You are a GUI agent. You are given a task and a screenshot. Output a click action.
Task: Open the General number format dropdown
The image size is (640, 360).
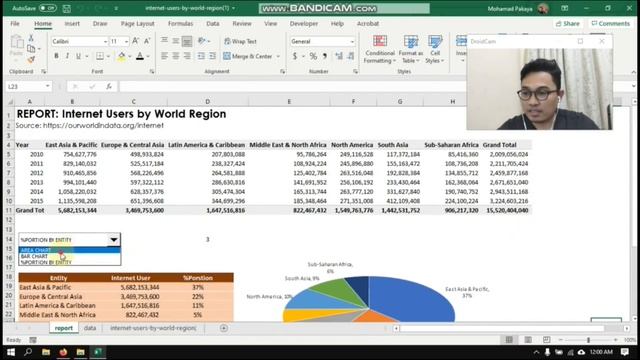click(x=352, y=41)
